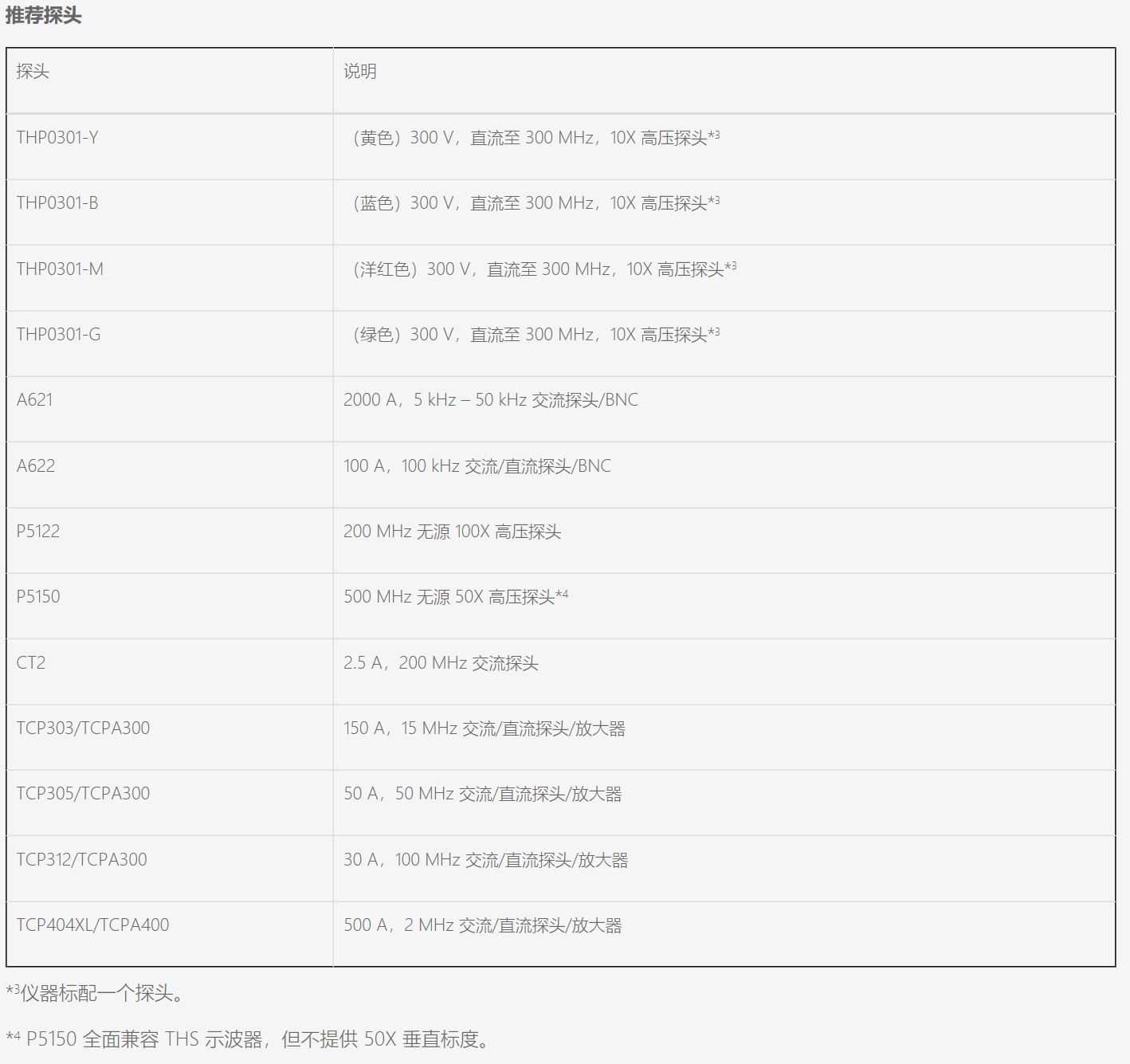Click the 说明 column header

click(x=360, y=72)
